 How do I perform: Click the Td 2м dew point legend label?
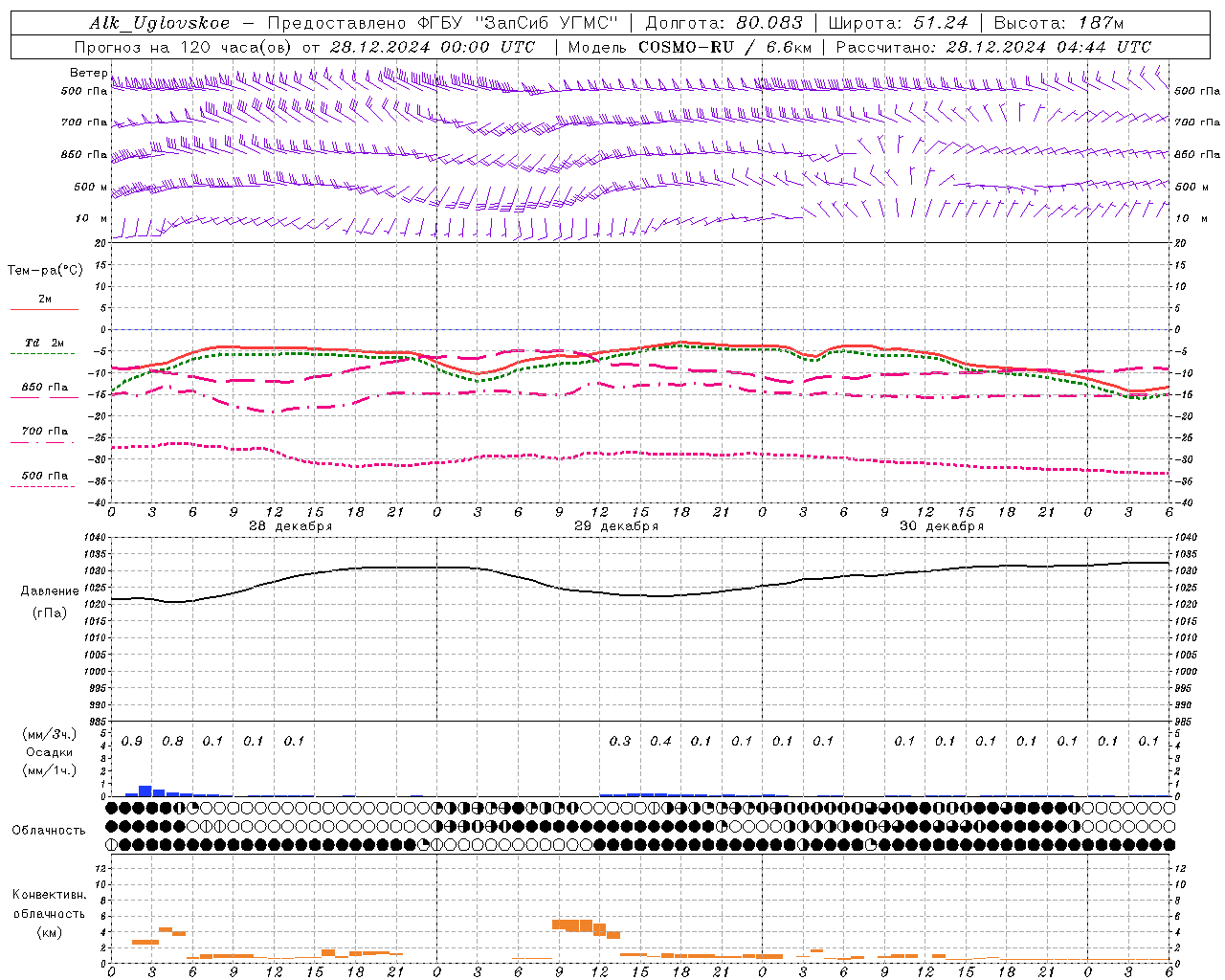pyautogui.click(x=45, y=343)
